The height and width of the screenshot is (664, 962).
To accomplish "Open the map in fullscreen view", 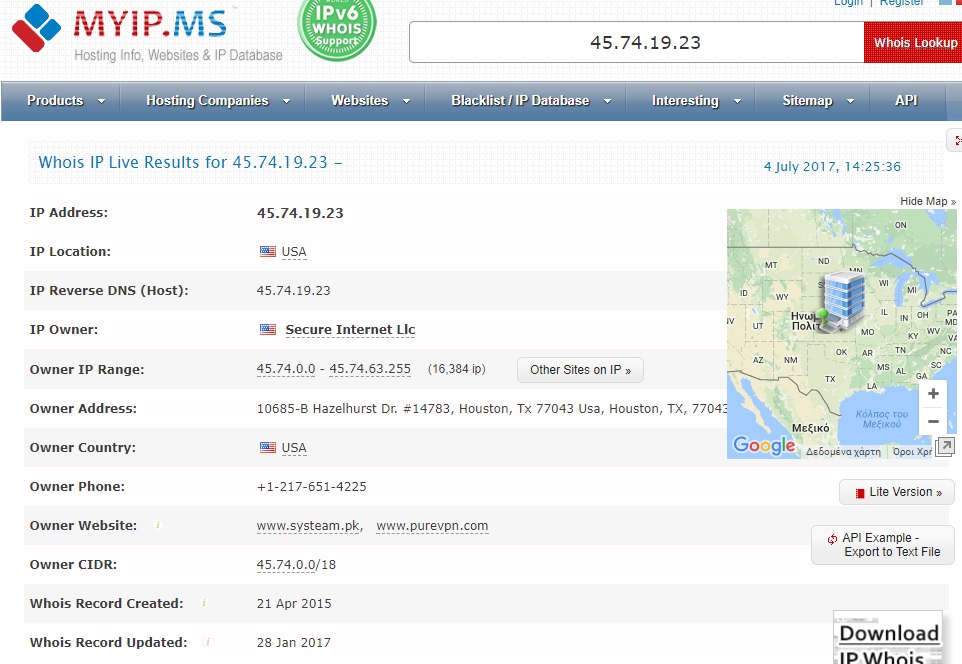I will 945,446.
